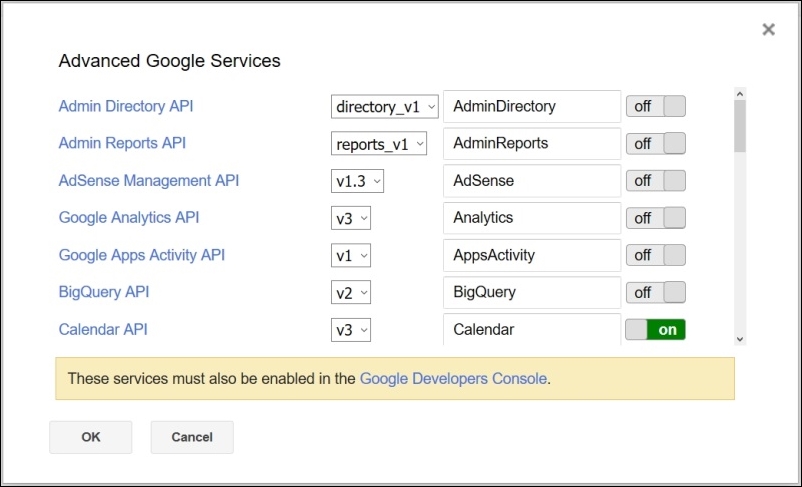
Task: Confirm with the OK button
Action: point(91,437)
